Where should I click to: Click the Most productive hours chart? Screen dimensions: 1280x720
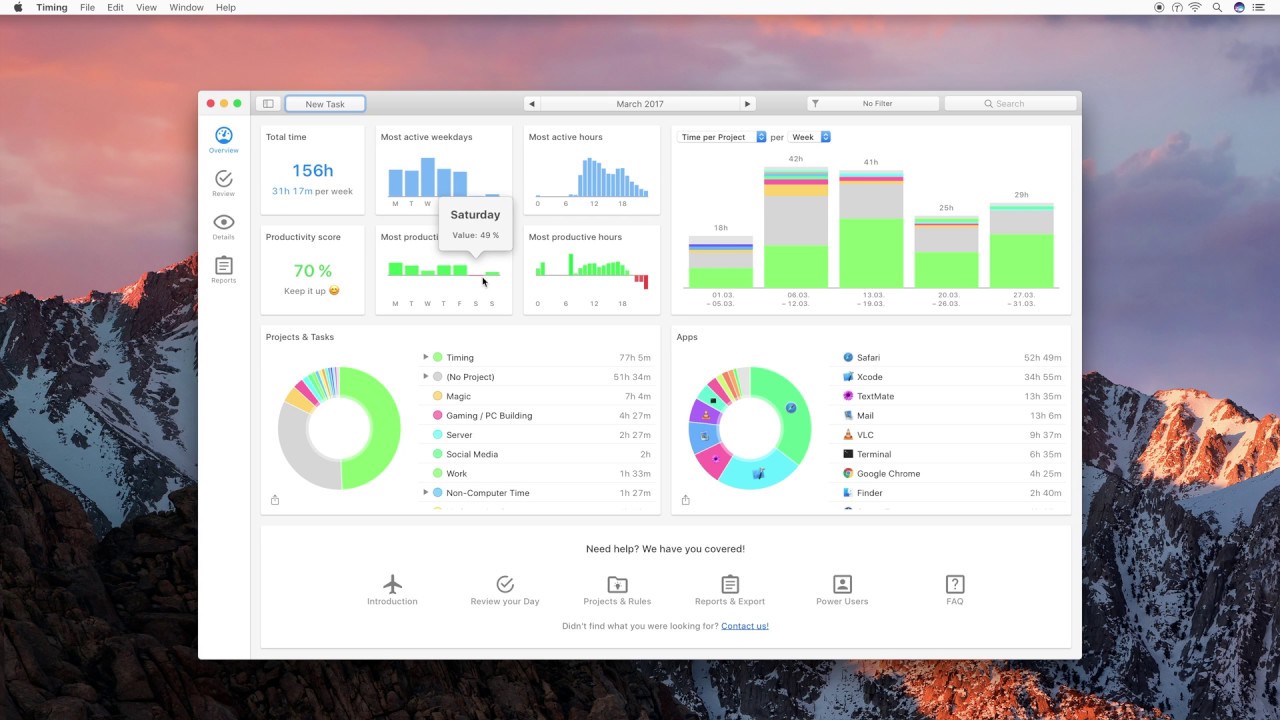(592, 270)
